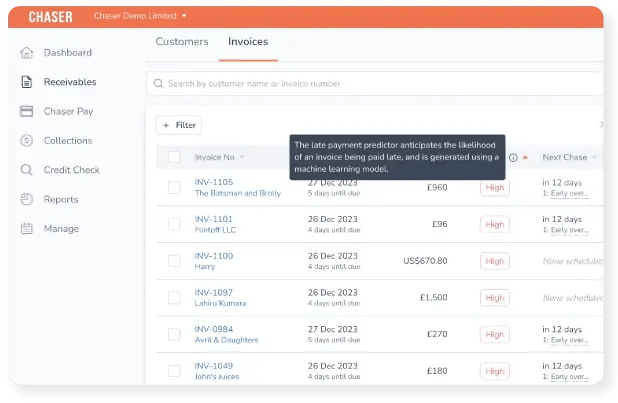
Task: Click the Credit Check magnifier icon
Action: [26, 170]
